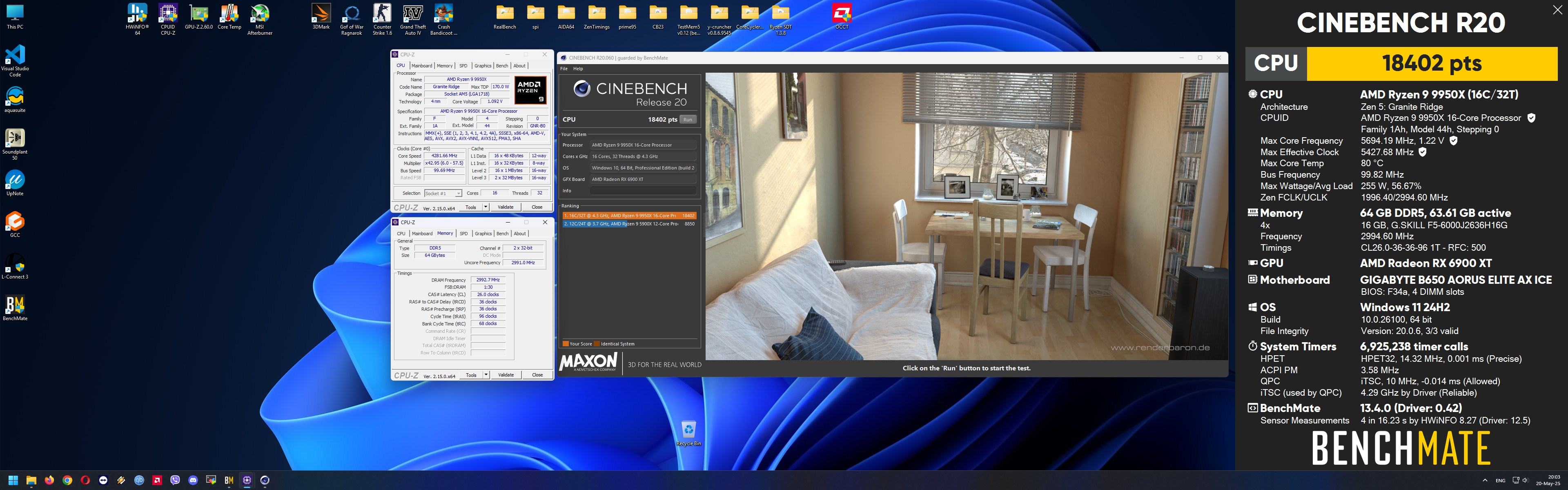The image size is (1568, 490).
Task: Click the Run button in Cinebench
Action: pos(687,120)
